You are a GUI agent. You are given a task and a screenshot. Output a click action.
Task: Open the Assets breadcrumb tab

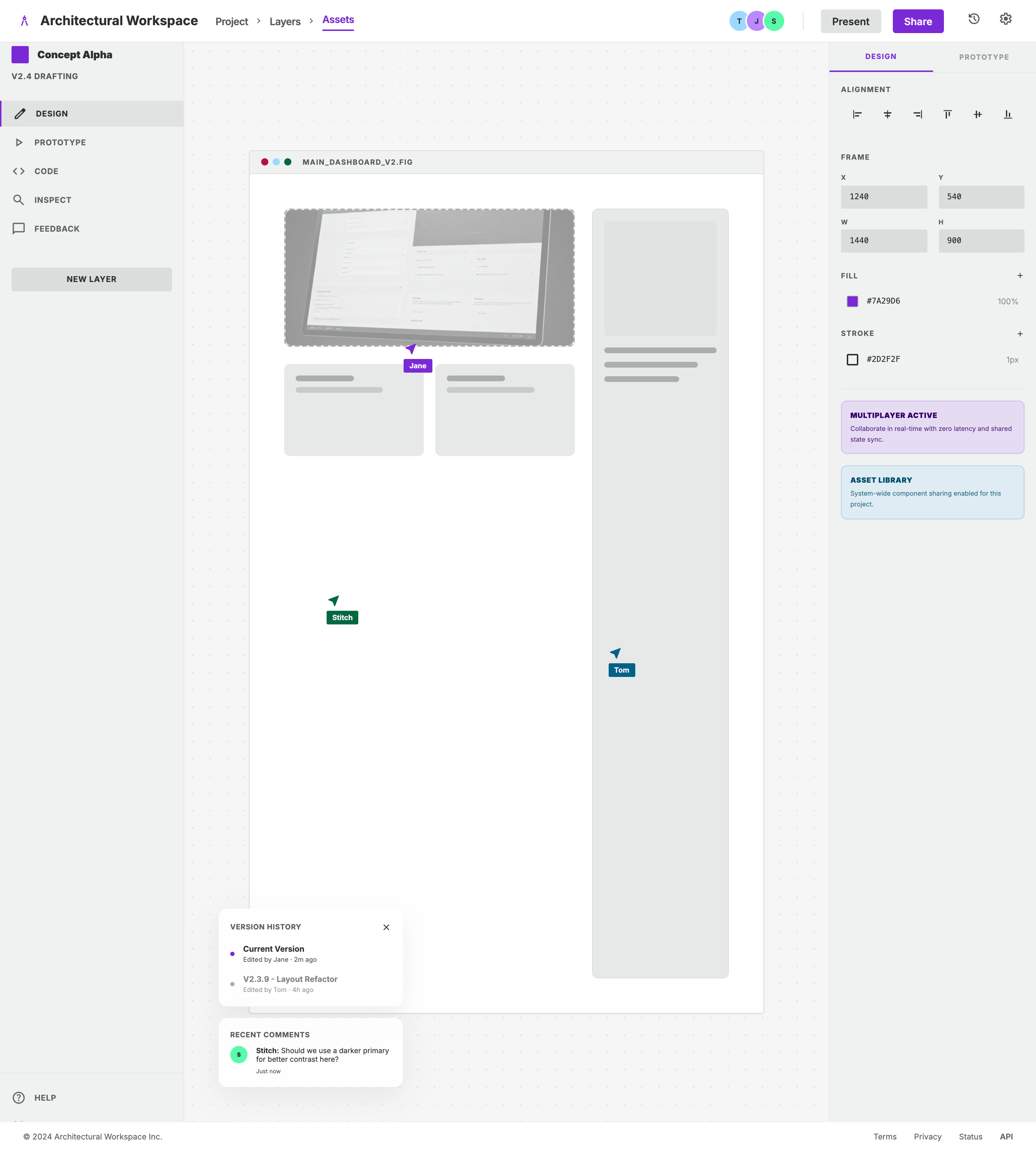tap(337, 19)
